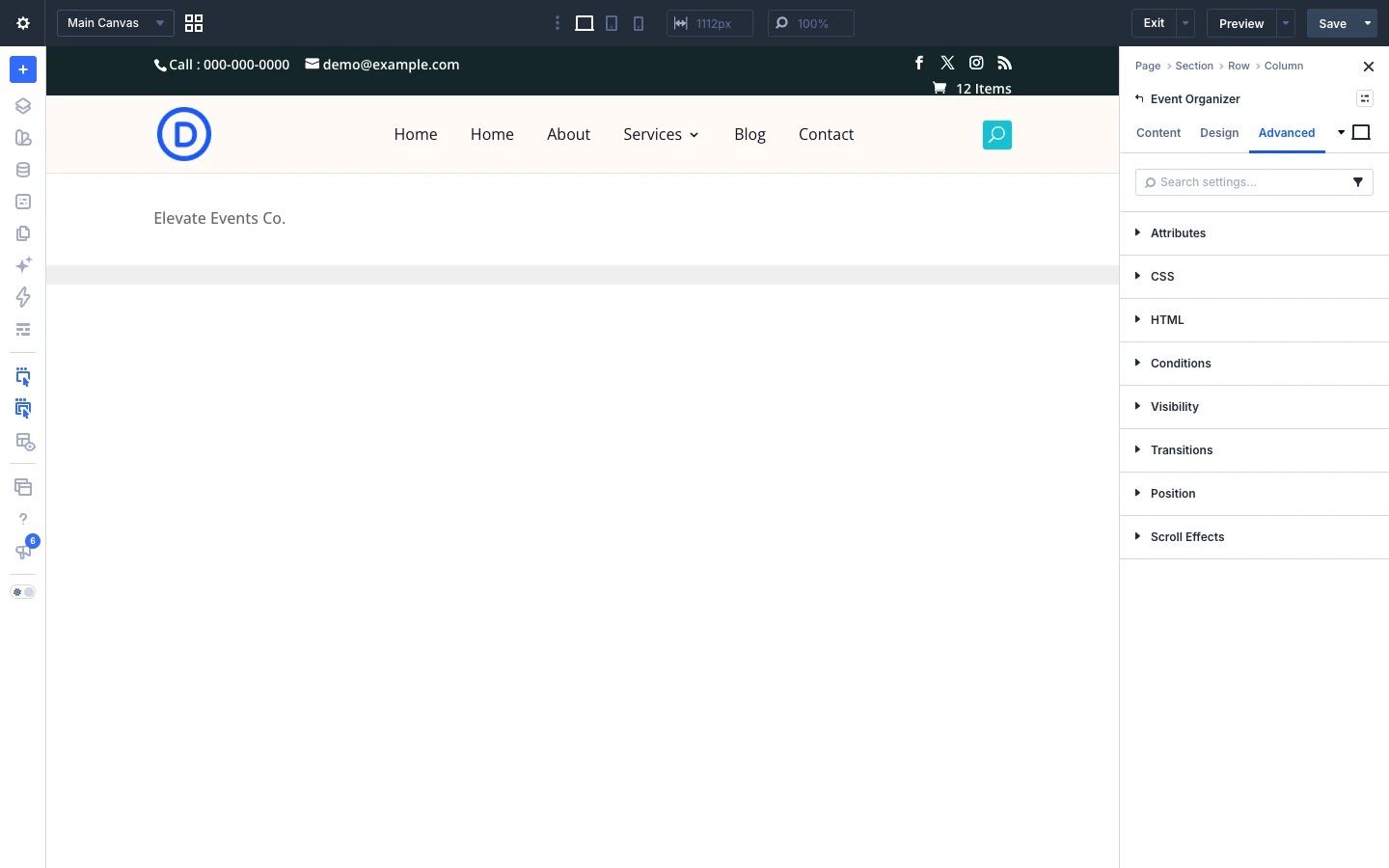Click the question mark help icon

pyautogui.click(x=23, y=519)
